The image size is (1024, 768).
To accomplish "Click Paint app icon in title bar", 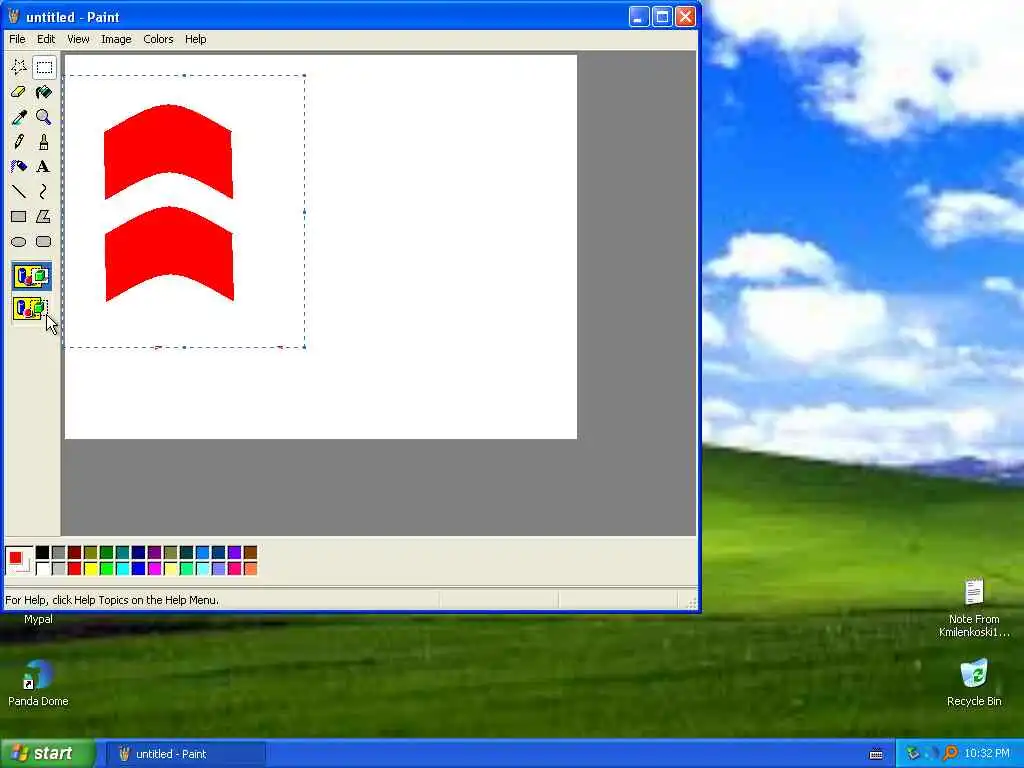I will pyautogui.click(x=14, y=17).
